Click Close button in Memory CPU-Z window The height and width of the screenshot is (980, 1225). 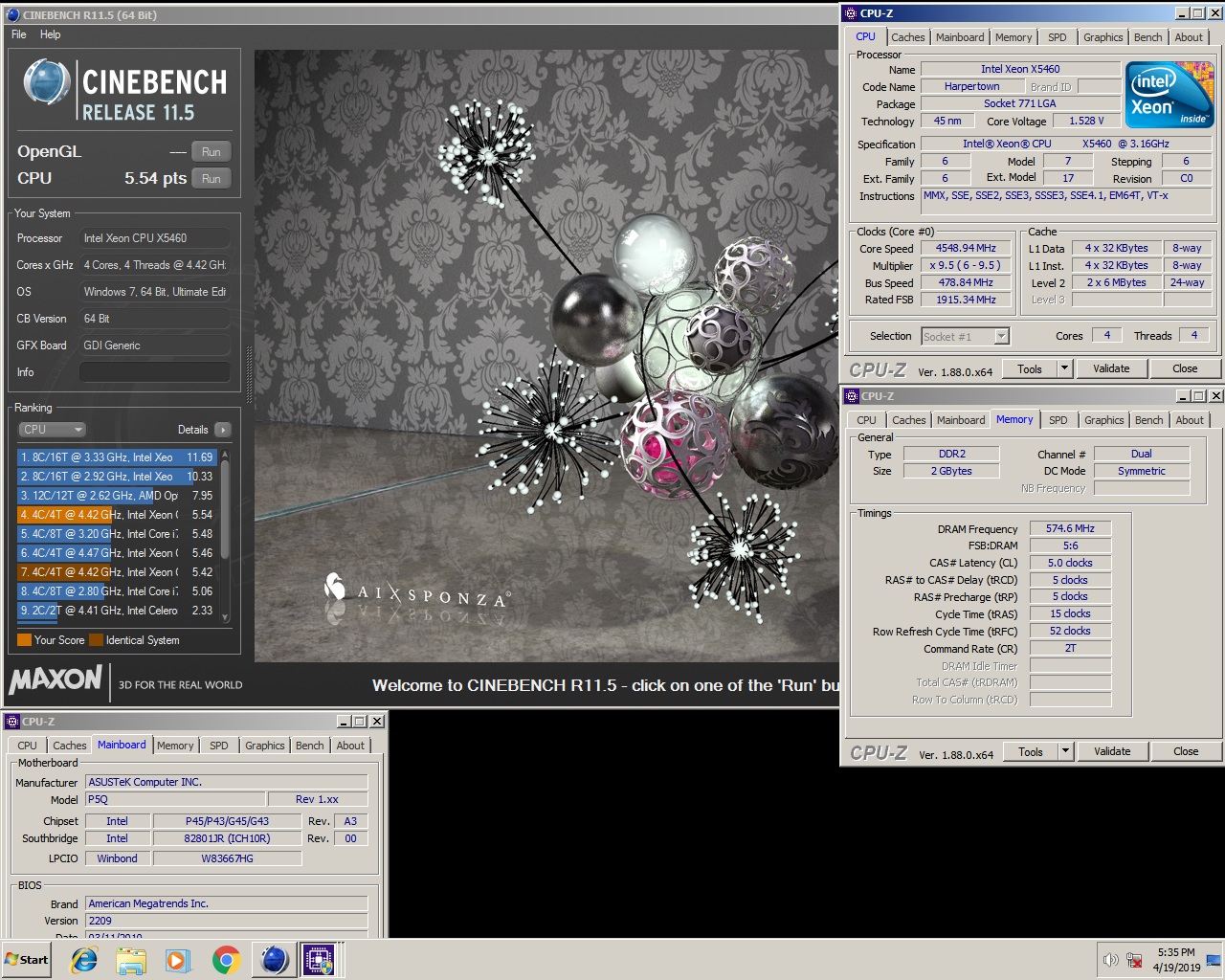click(x=1186, y=751)
